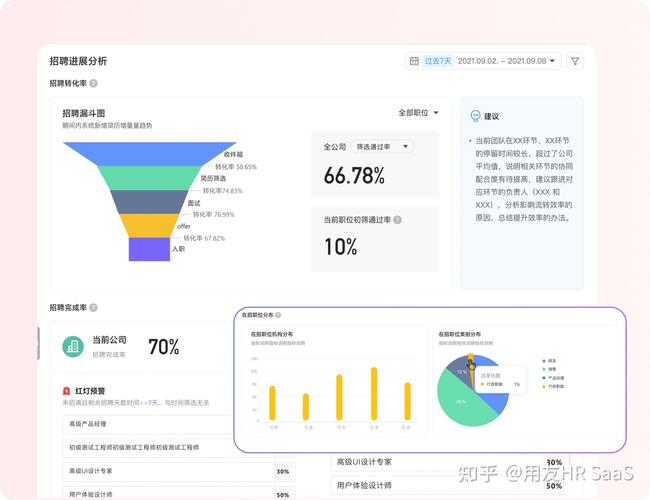Click the 全公司 label
The height and width of the screenshot is (500, 650).
point(335,147)
